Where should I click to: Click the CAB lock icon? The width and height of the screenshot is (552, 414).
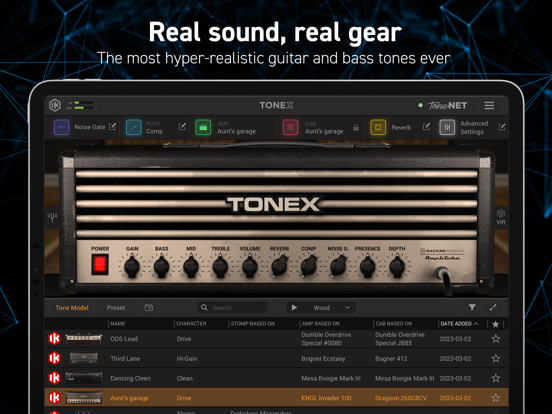pyautogui.click(x=356, y=127)
